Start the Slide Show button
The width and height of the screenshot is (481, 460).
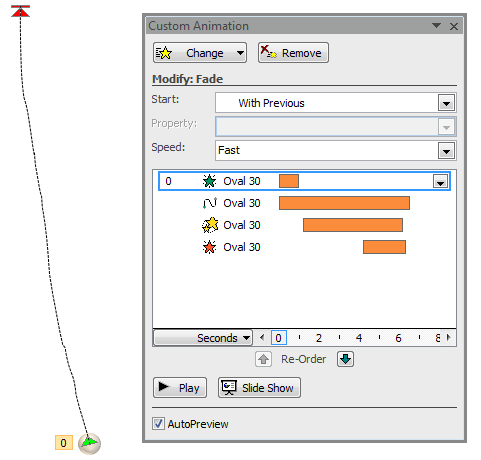(259, 388)
